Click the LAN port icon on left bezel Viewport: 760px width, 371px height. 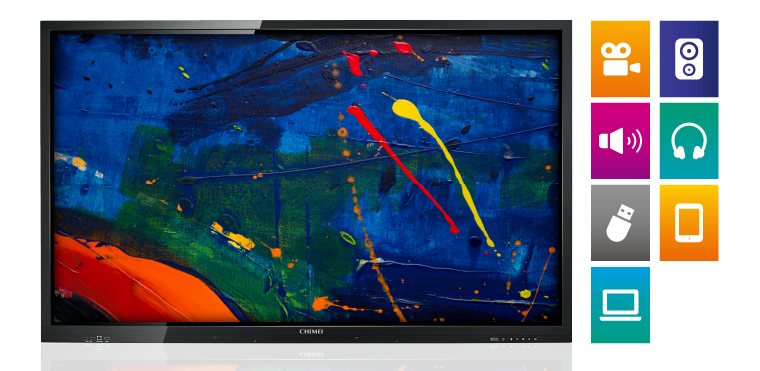coord(99,338)
